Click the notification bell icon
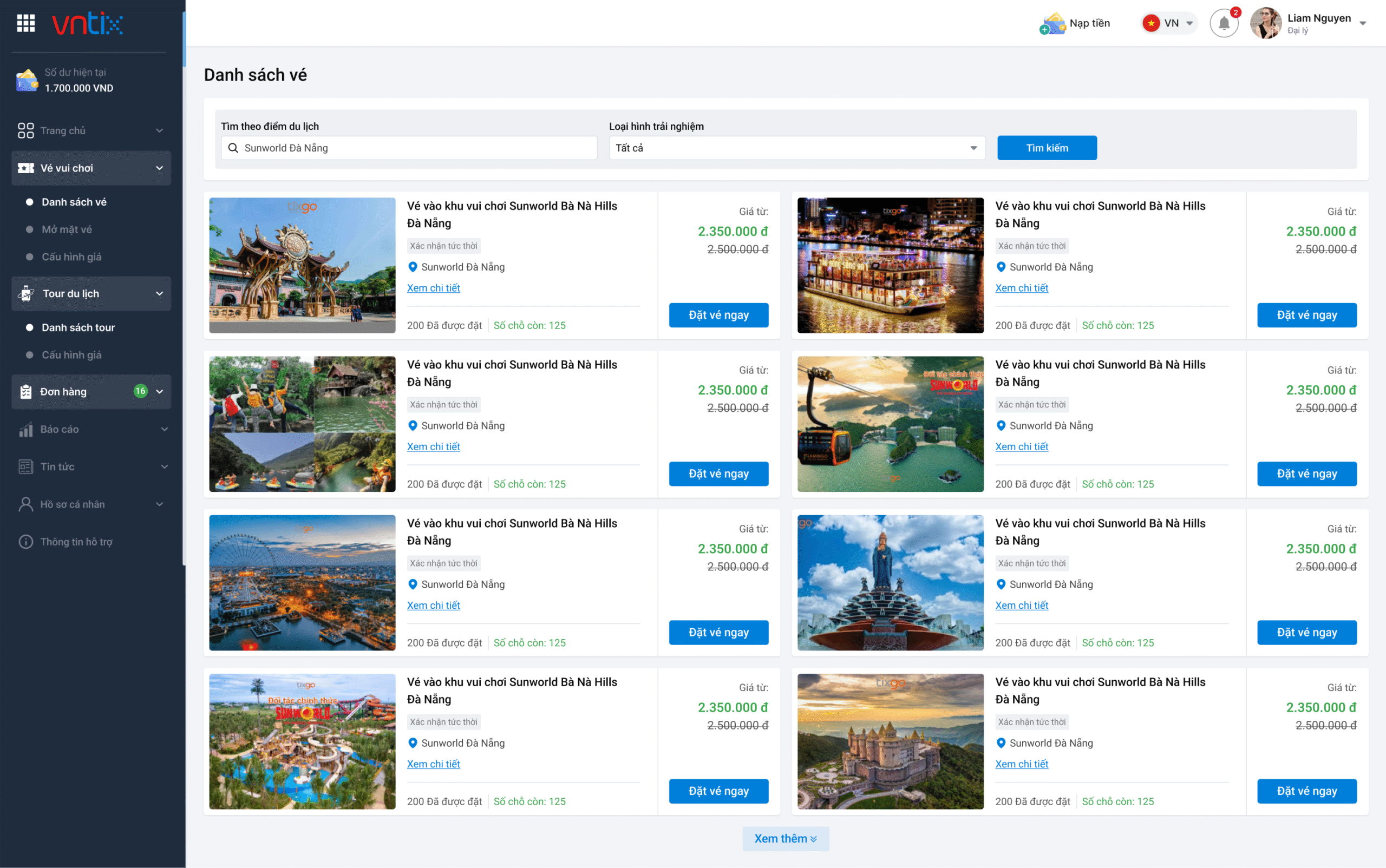Screen dimensions: 1386x868 pyautogui.click(x=1224, y=23)
